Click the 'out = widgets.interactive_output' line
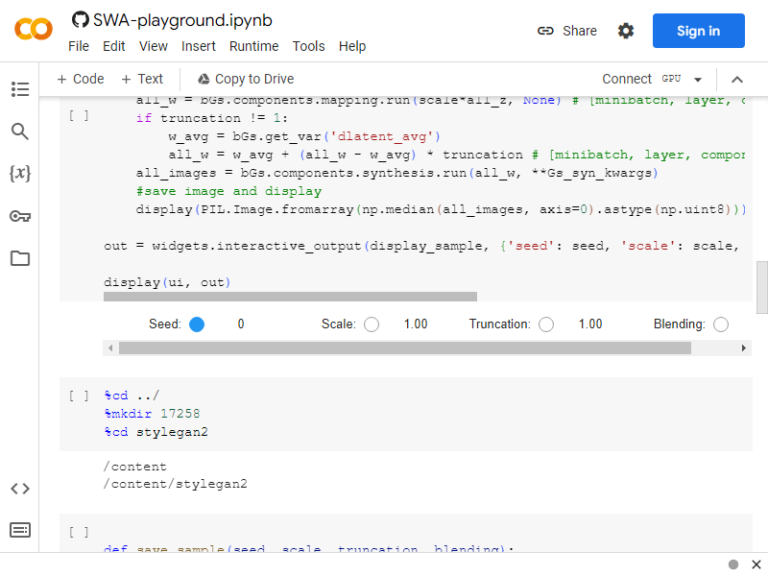Screen dimensions: 768x576 pyautogui.click(x=421, y=246)
